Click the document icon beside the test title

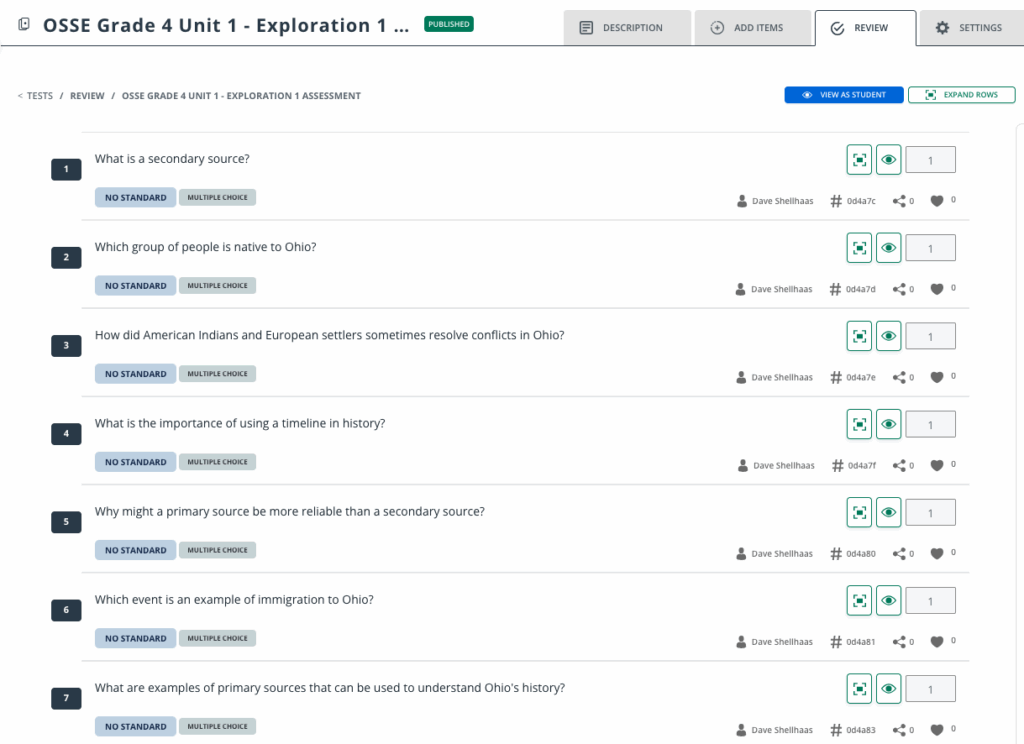pyautogui.click(x=24, y=25)
